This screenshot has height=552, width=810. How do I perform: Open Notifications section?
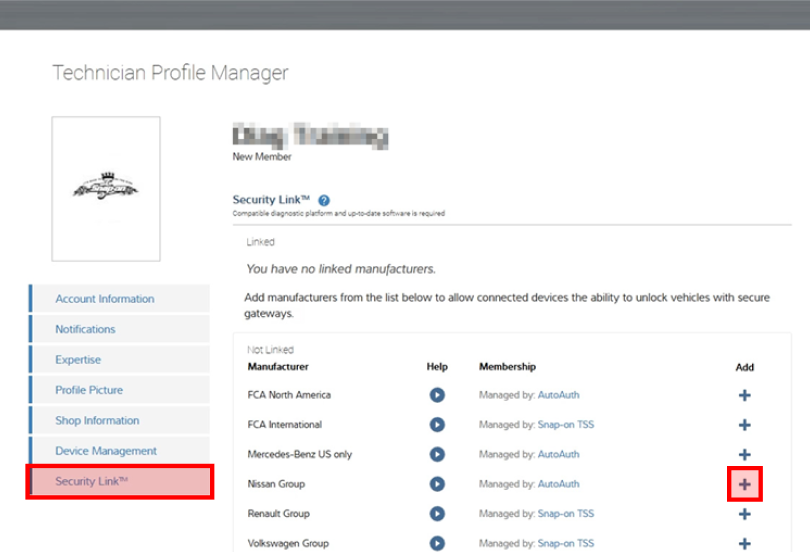click(119, 329)
